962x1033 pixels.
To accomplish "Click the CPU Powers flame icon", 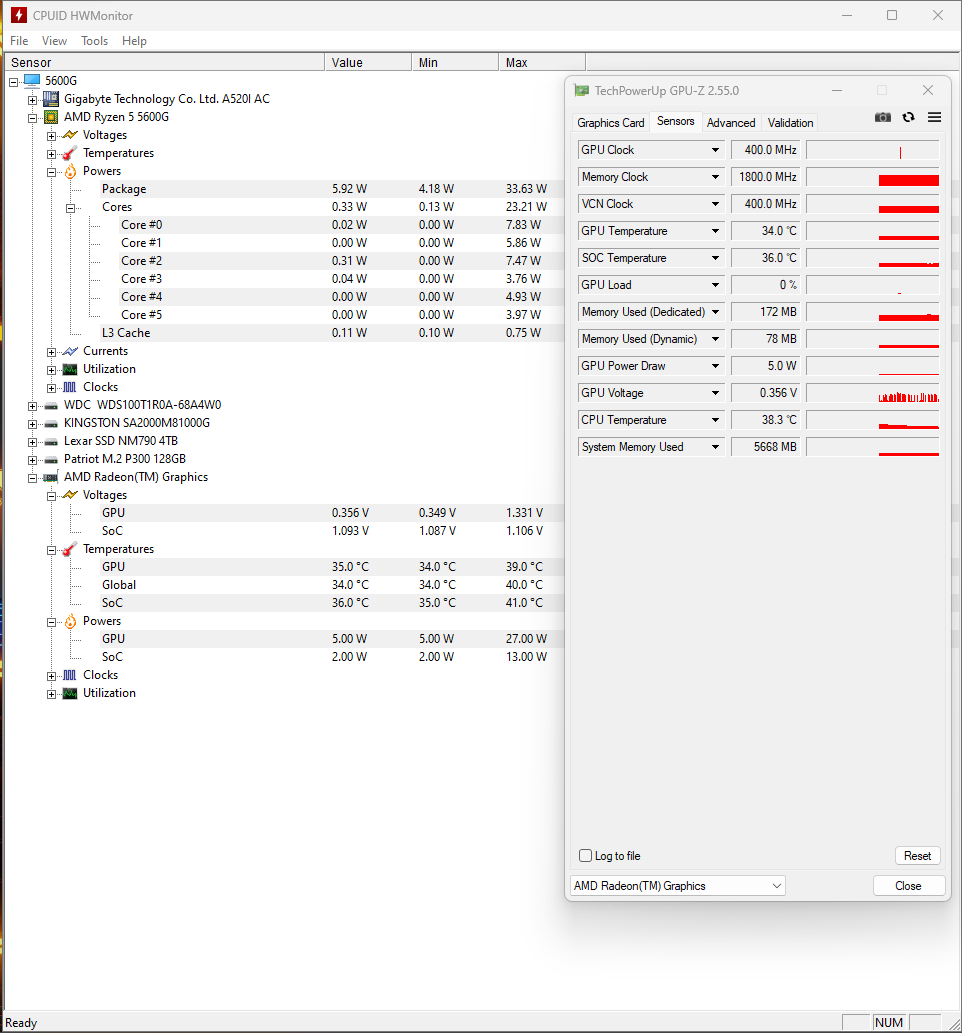I will pos(70,171).
